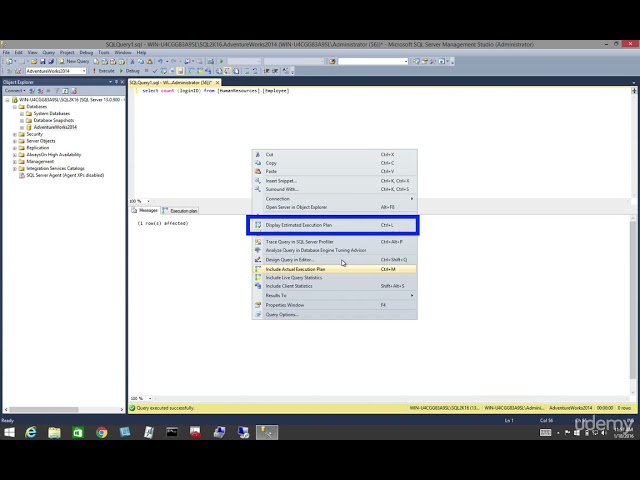Click the Debug button
Screen dimensions: 640x480
pos(130,71)
